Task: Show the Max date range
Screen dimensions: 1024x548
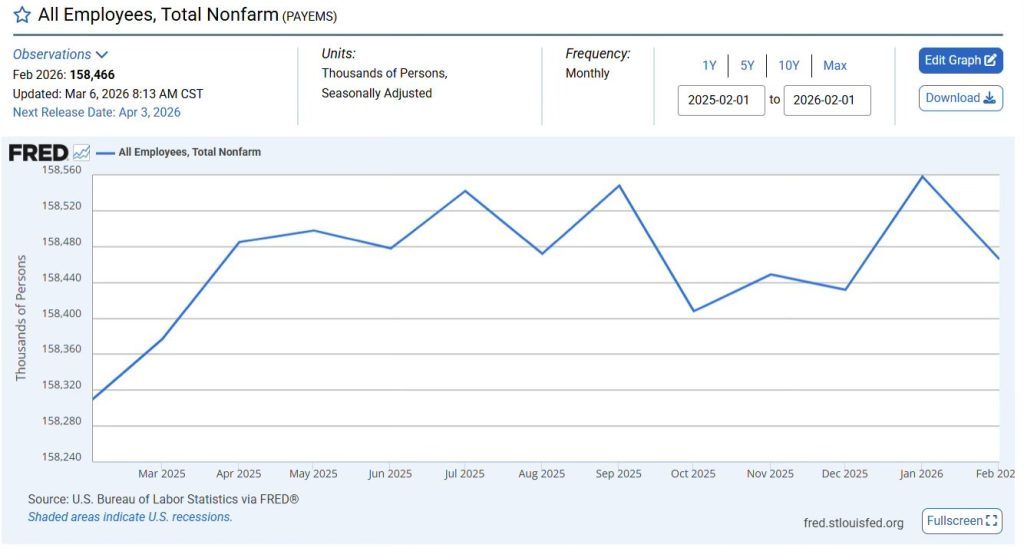Action: point(834,65)
